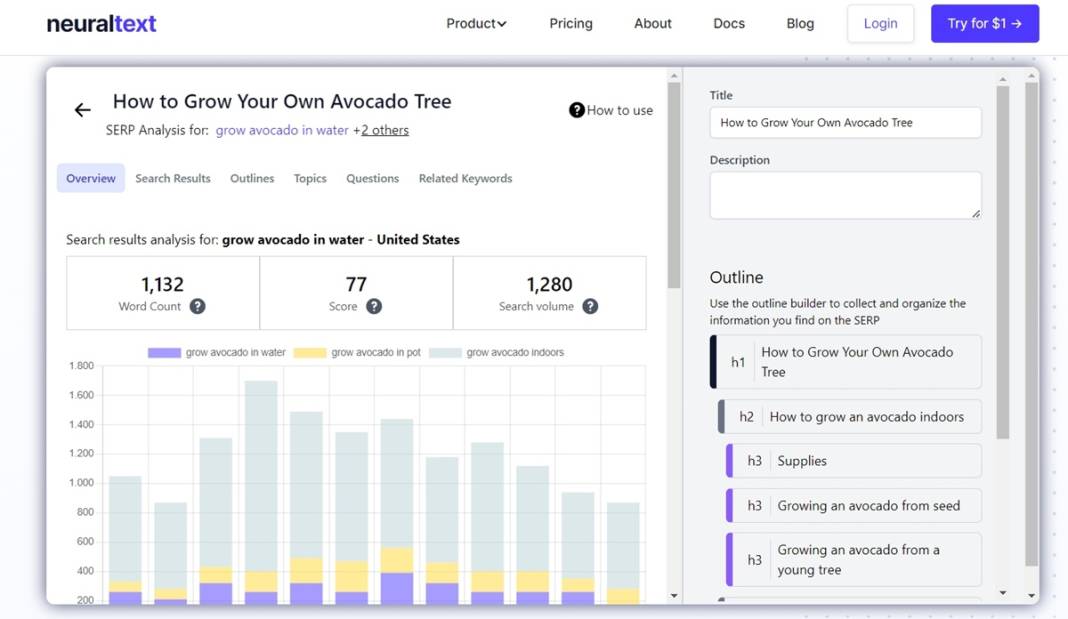Image resolution: width=1068 pixels, height=619 pixels.
Task: Click inside the Description text area
Action: pos(845,195)
